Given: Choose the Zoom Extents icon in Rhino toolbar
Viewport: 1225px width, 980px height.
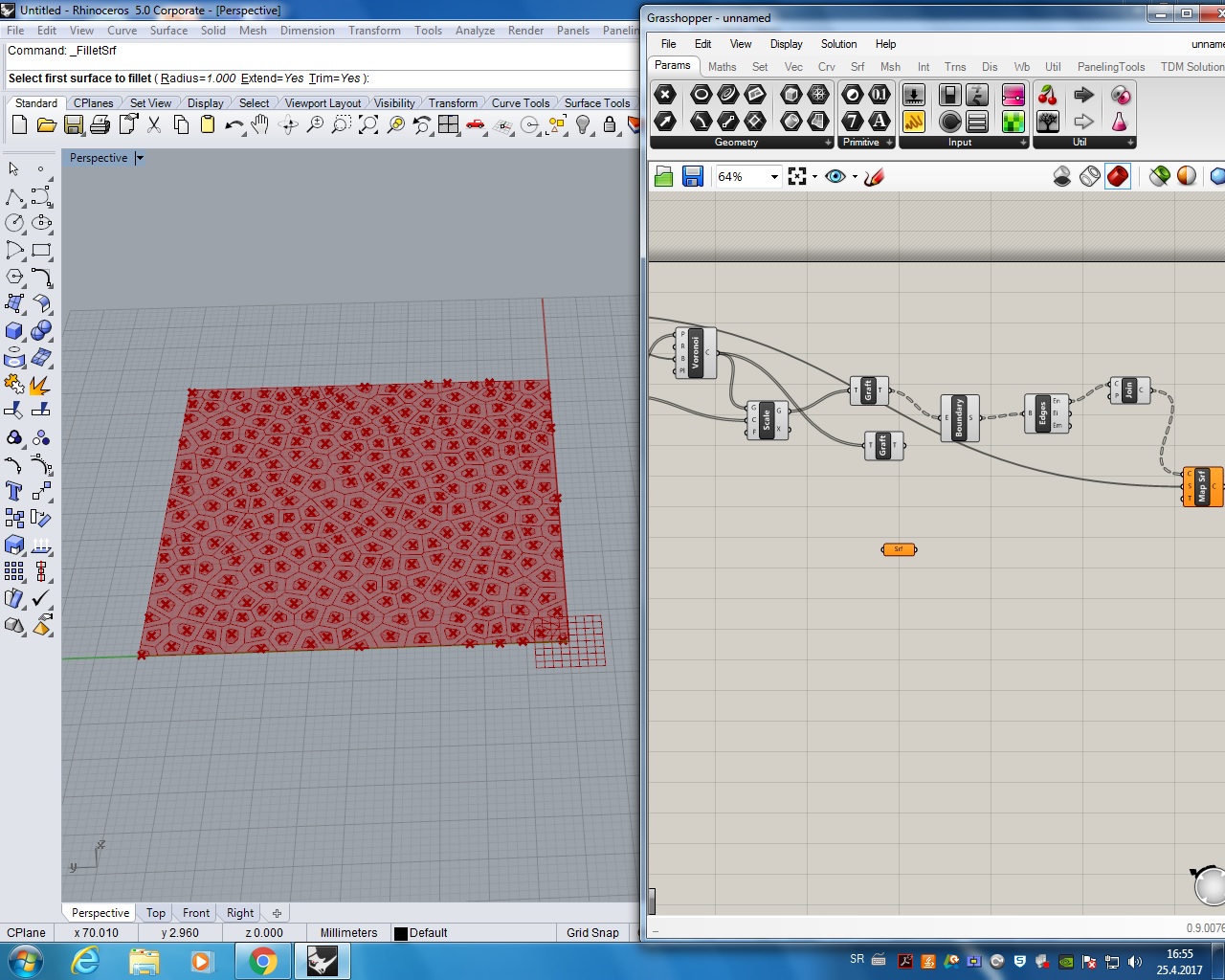Looking at the screenshot, I should click(x=367, y=124).
